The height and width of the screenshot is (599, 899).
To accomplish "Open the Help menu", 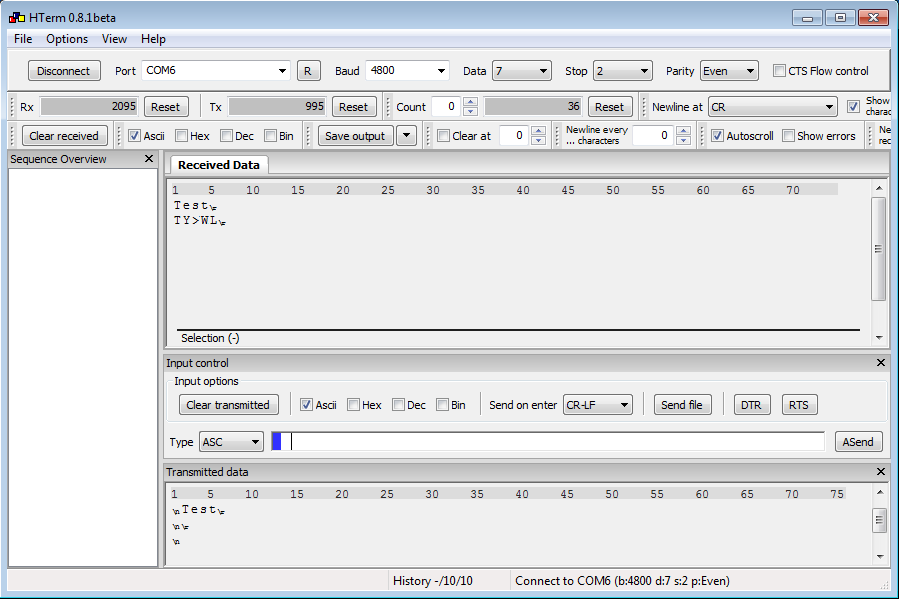I will (153, 39).
